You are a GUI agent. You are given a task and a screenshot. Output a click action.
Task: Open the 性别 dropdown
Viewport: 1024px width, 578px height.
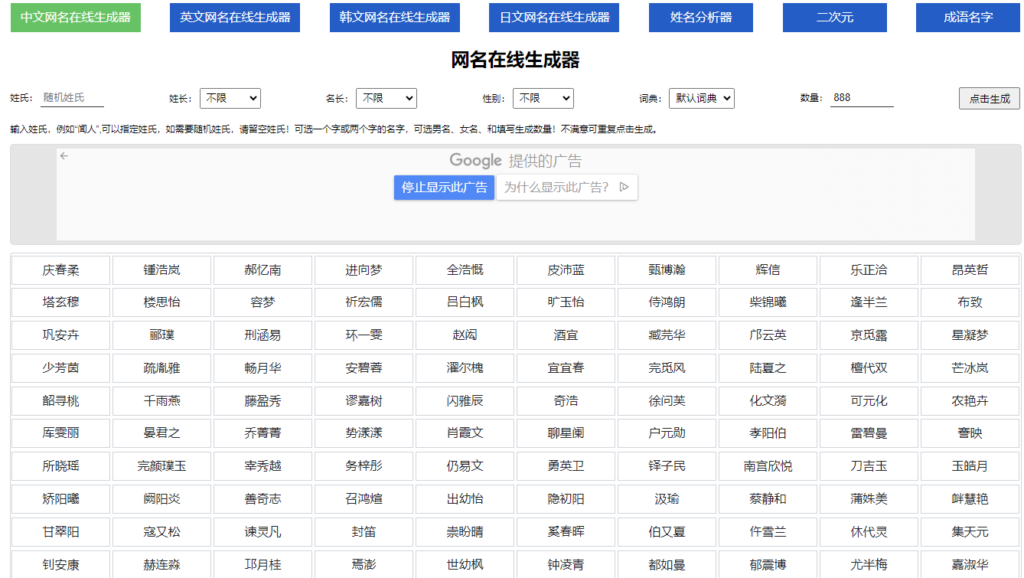tap(543, 98)
